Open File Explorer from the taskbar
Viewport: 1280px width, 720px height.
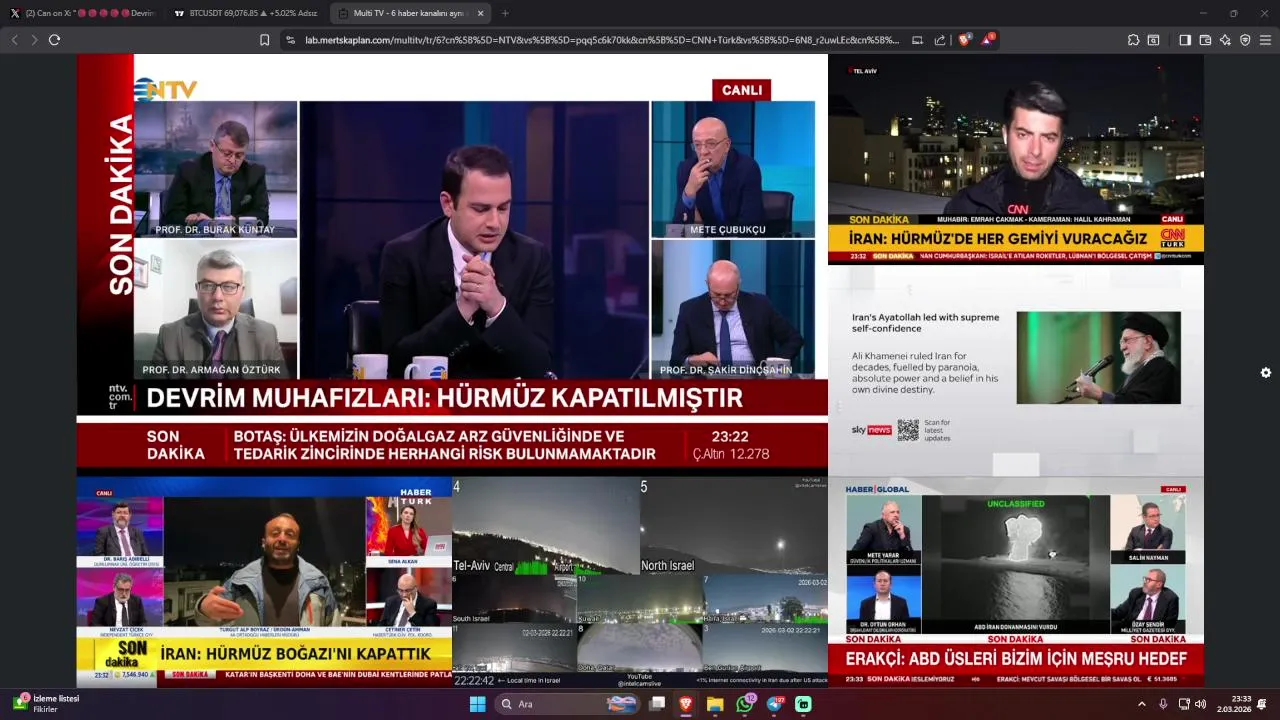[x=715, y=704]
